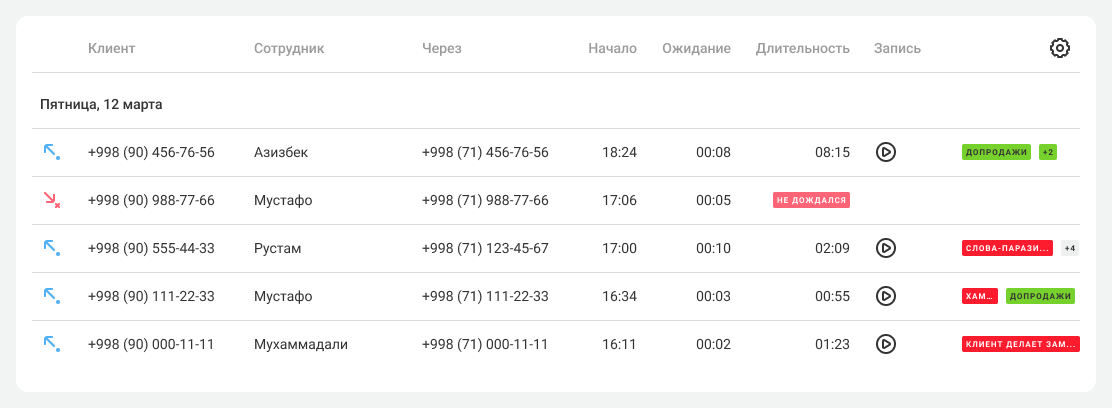Screen dimensions: 1112x408
Task: Click the green ДОПРОДАЖИ tag in Азизбек's row
Action: (996, 152)
